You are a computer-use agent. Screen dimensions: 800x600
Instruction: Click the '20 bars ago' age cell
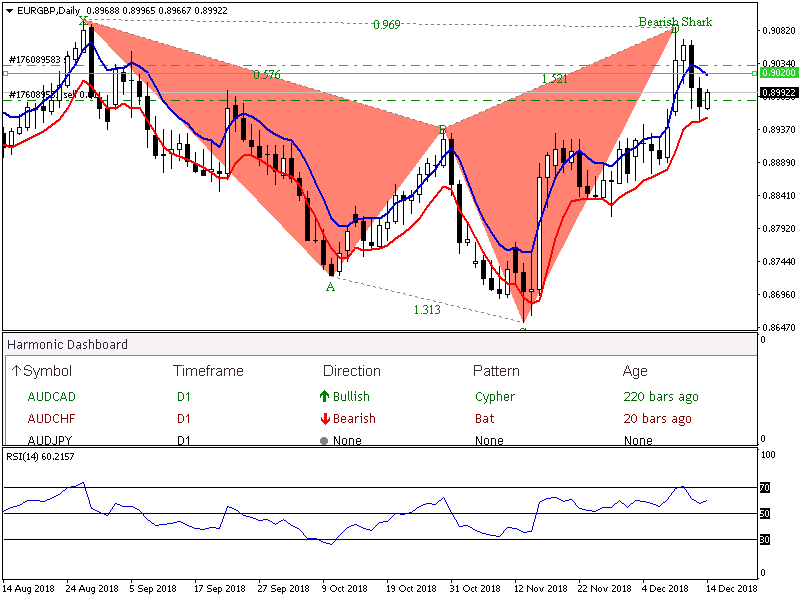tap(657, 419)
